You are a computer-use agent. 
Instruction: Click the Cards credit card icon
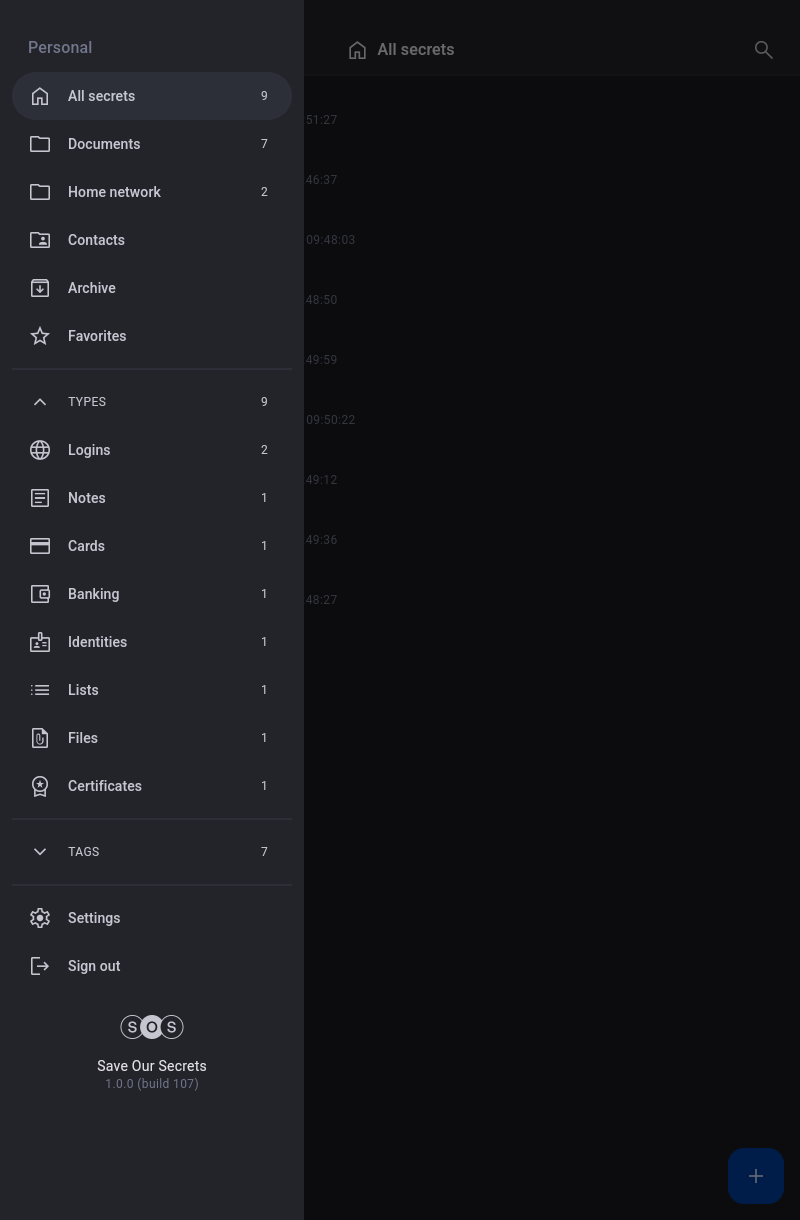coord(40,546)
